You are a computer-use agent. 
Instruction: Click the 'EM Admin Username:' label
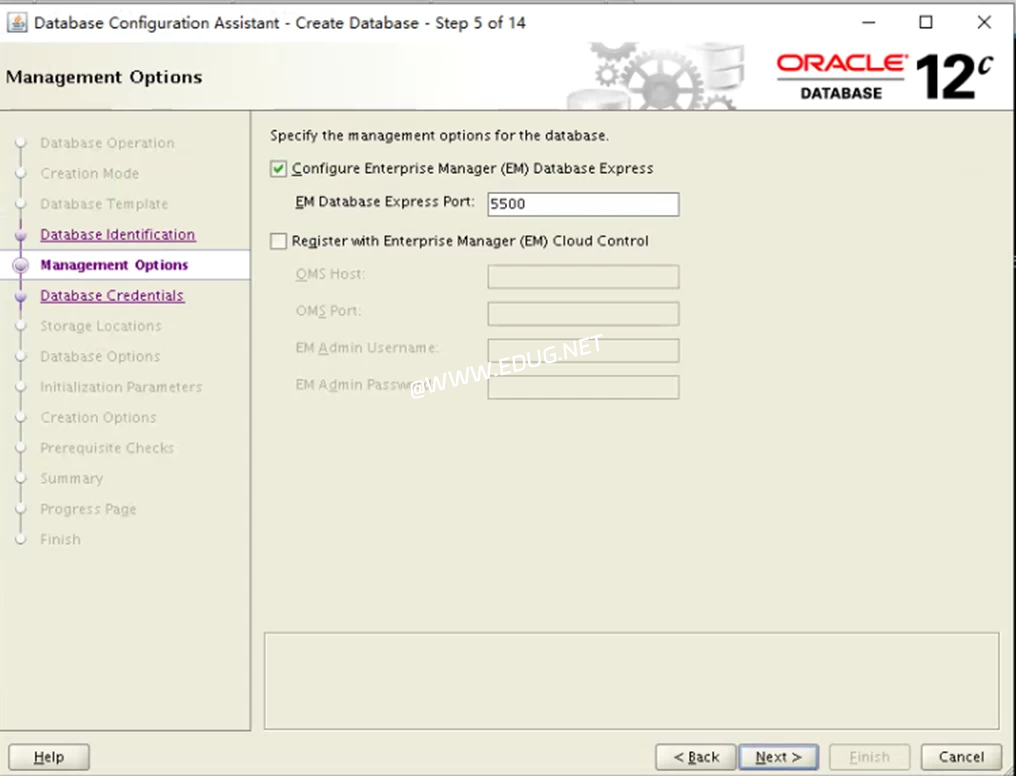pos(367,348)
